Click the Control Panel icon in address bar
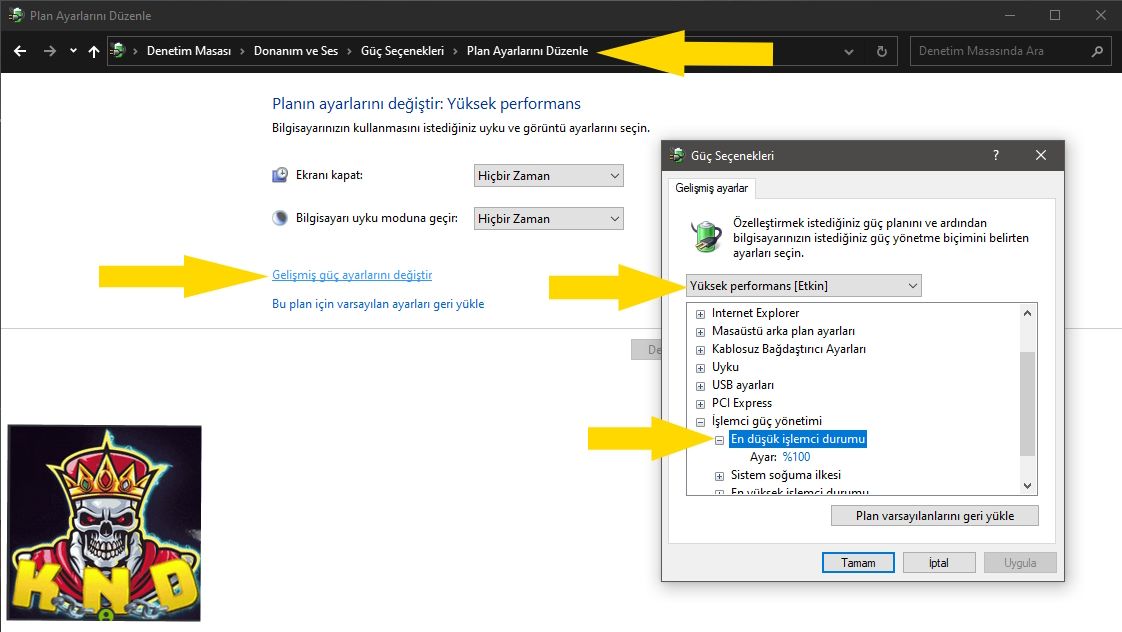The image size is (1122, 632). pyautogui.click(x=118, y=51)
